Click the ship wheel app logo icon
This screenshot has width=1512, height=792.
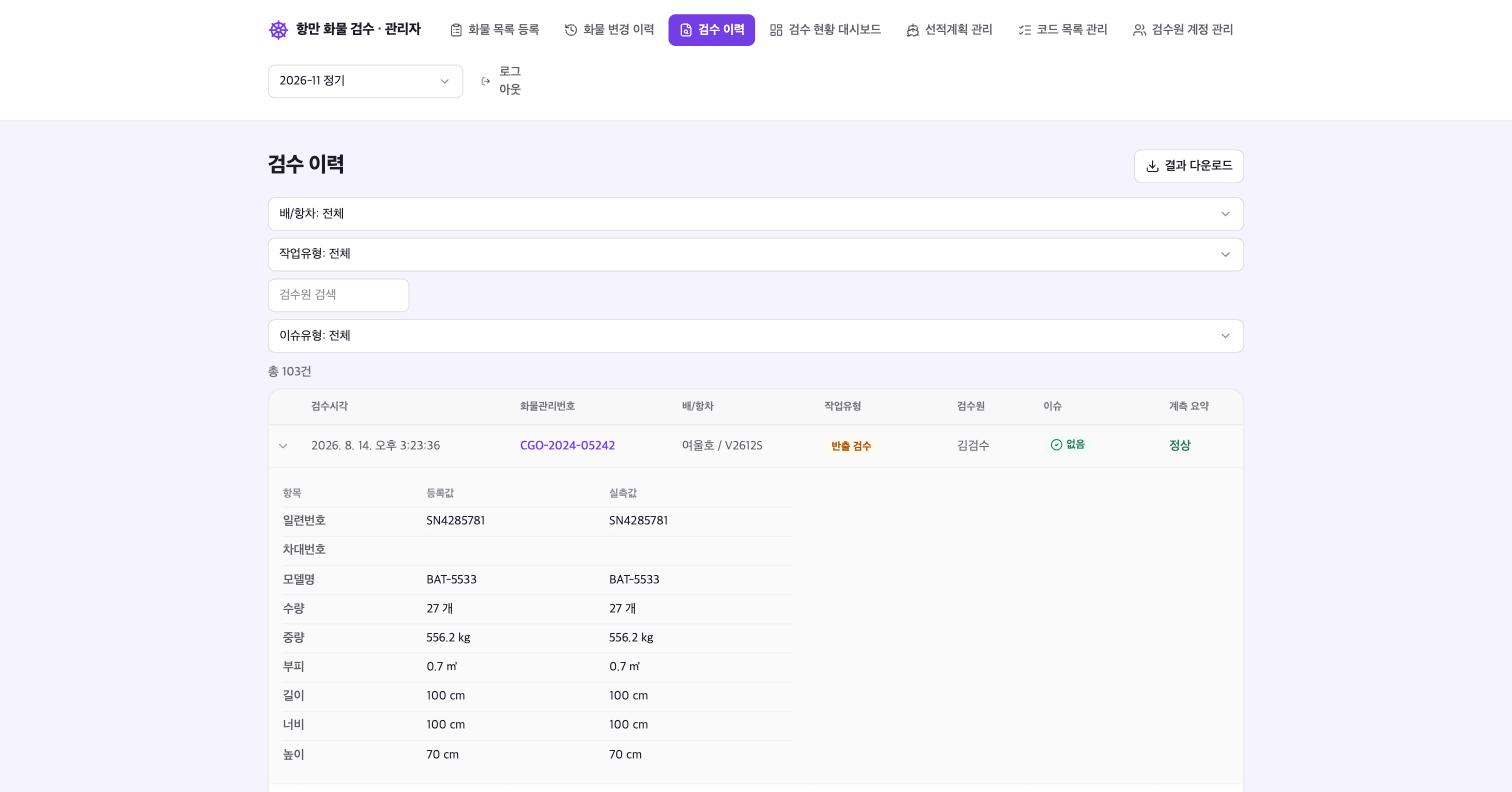click(279, 30)
